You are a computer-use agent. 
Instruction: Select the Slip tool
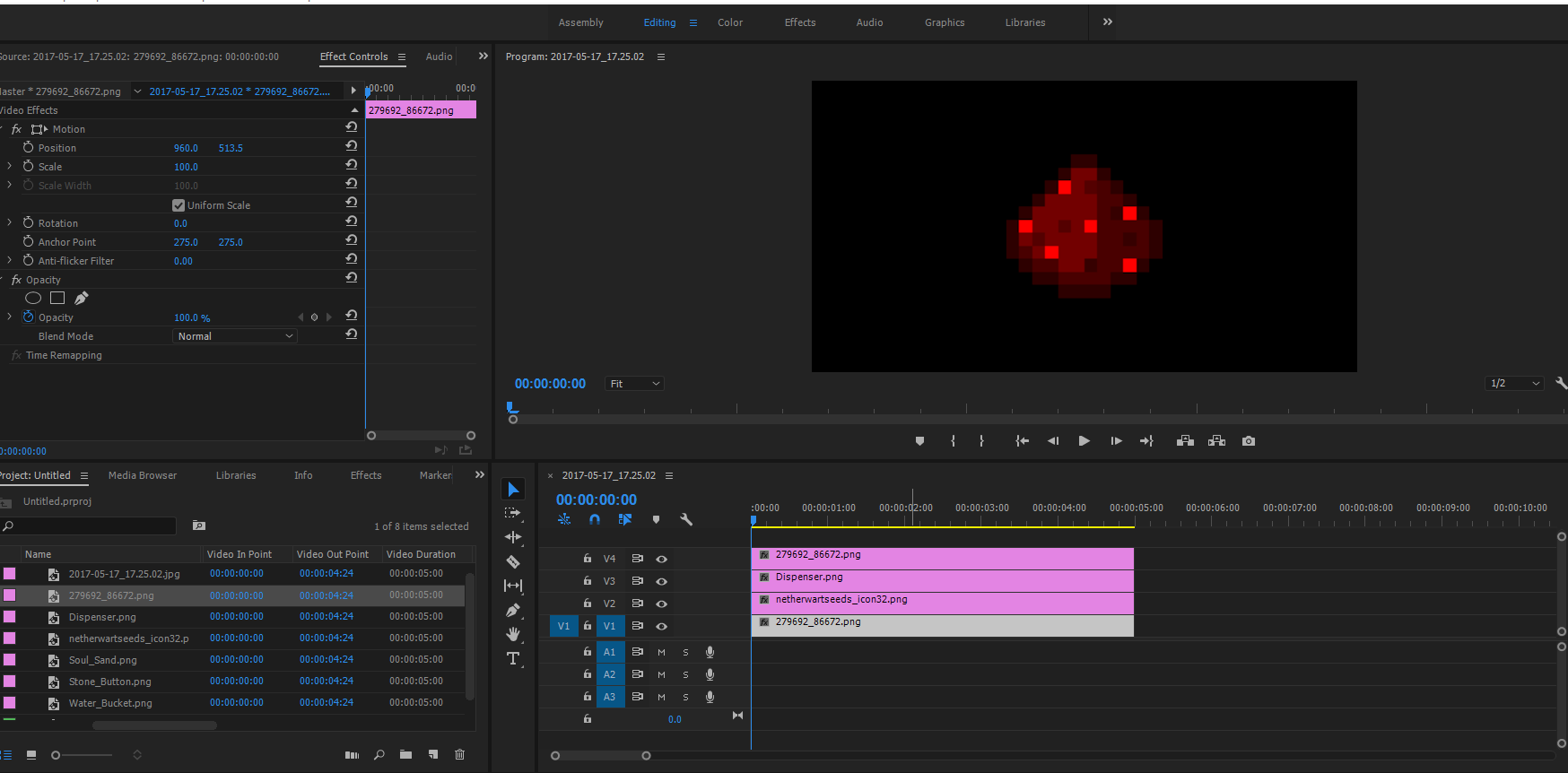[x=513, y=586]
